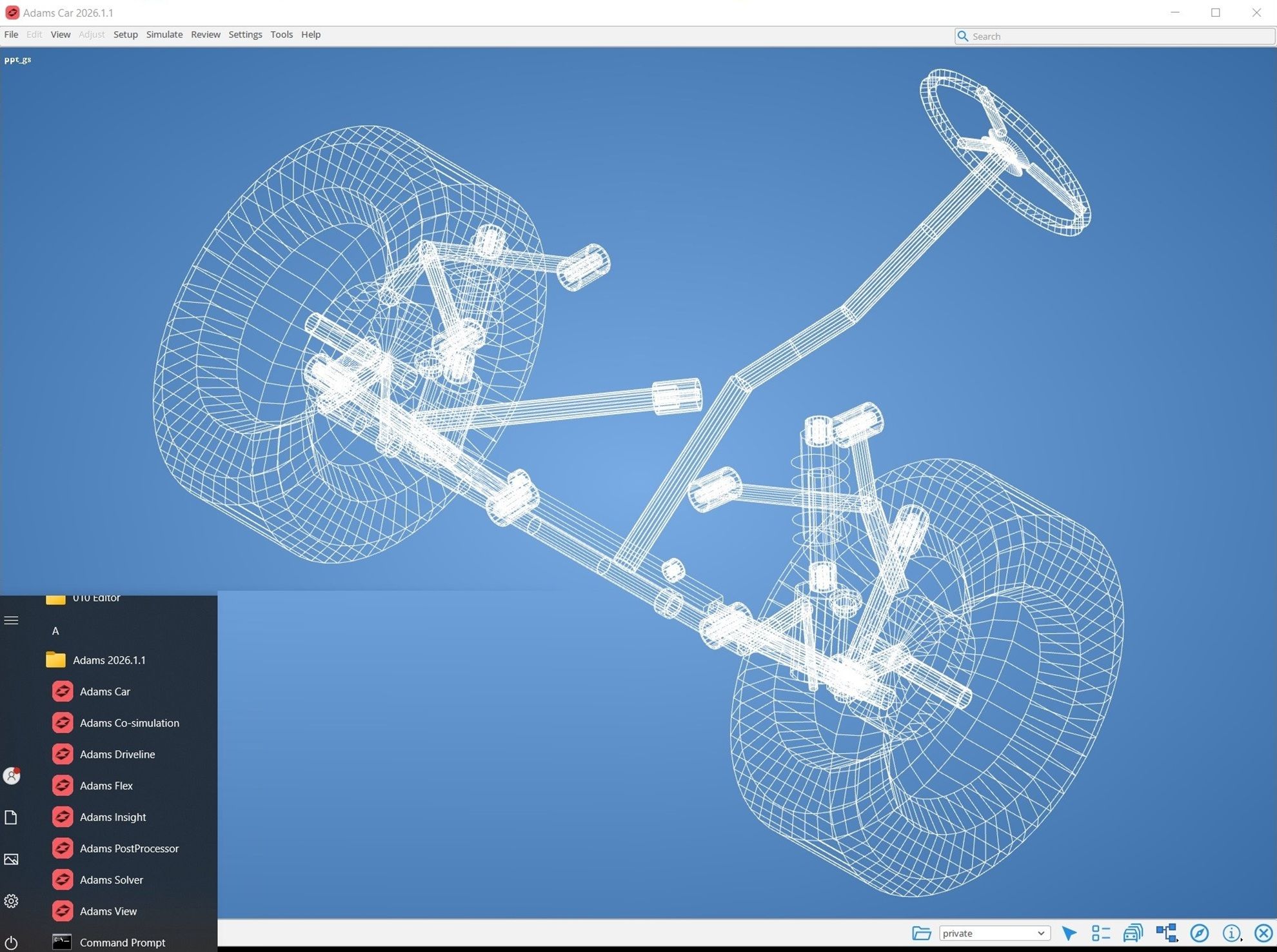Launch Adams PostProcessor from Start menu
The image size is (1277, 952).
point(129,848)
